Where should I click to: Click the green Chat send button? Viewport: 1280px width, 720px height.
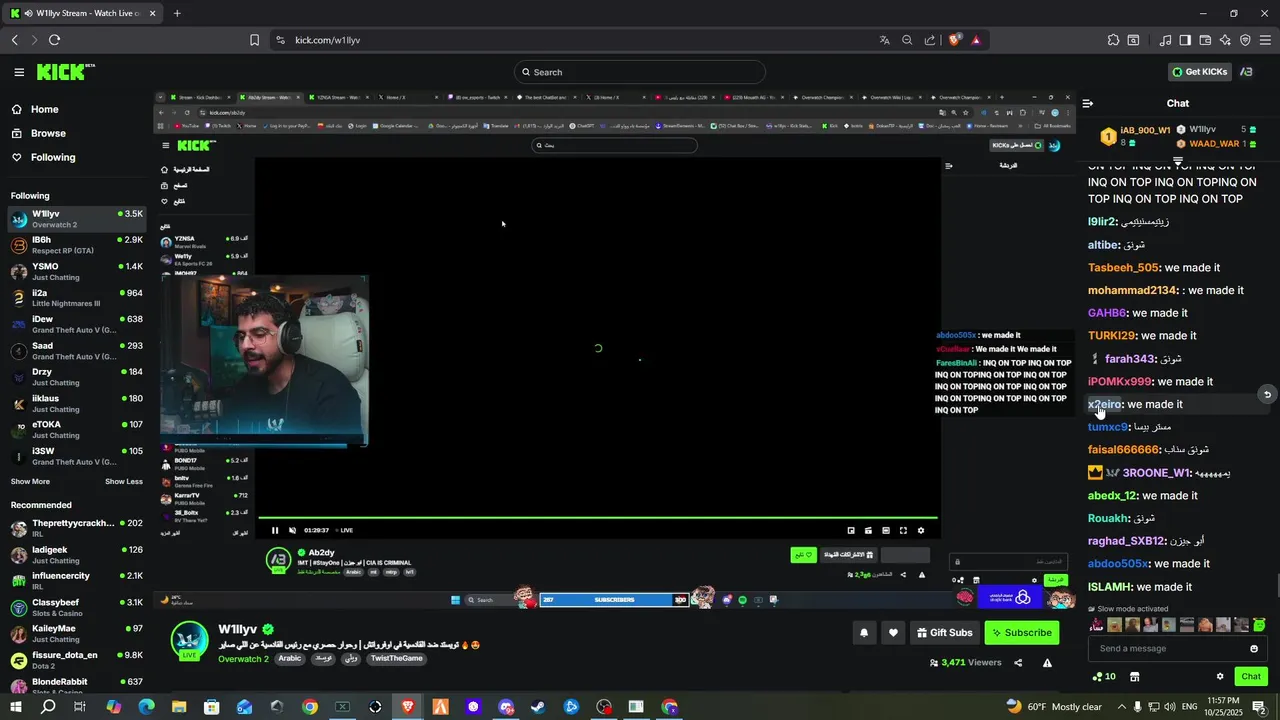point(1251,677)
